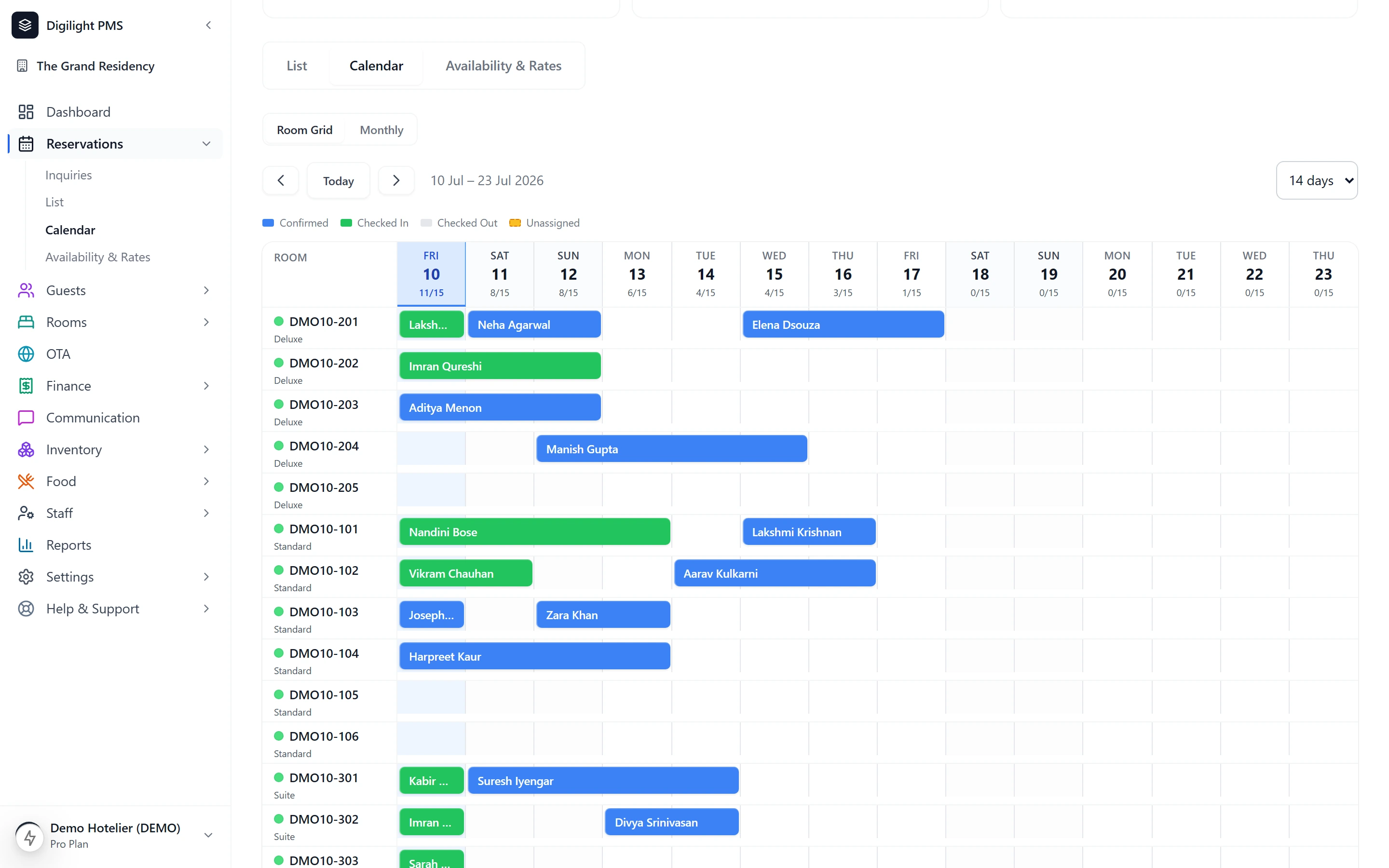The height and width of the screenshot is (868, 1389).
Task: Click the Unassigned orange legend swatch
Action: pos(516,223)
